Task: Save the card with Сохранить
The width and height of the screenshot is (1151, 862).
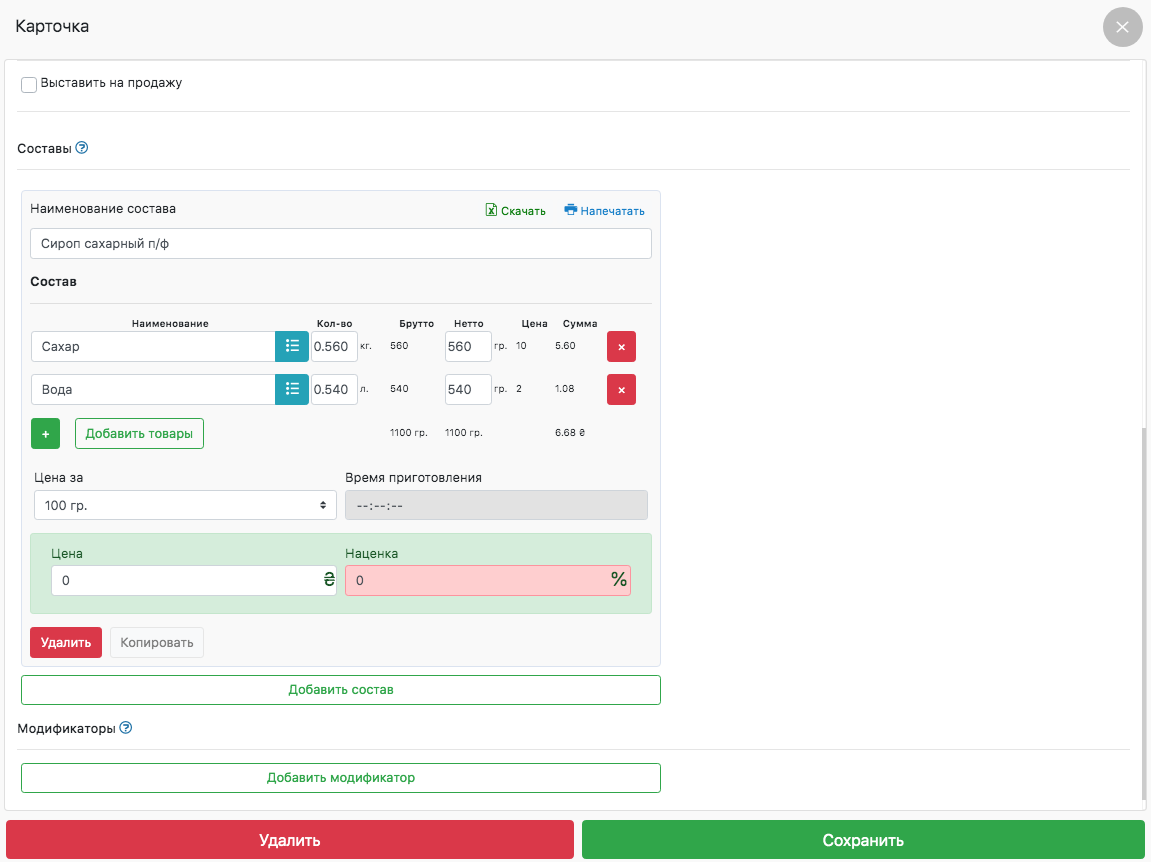Action: click(863, 840)
